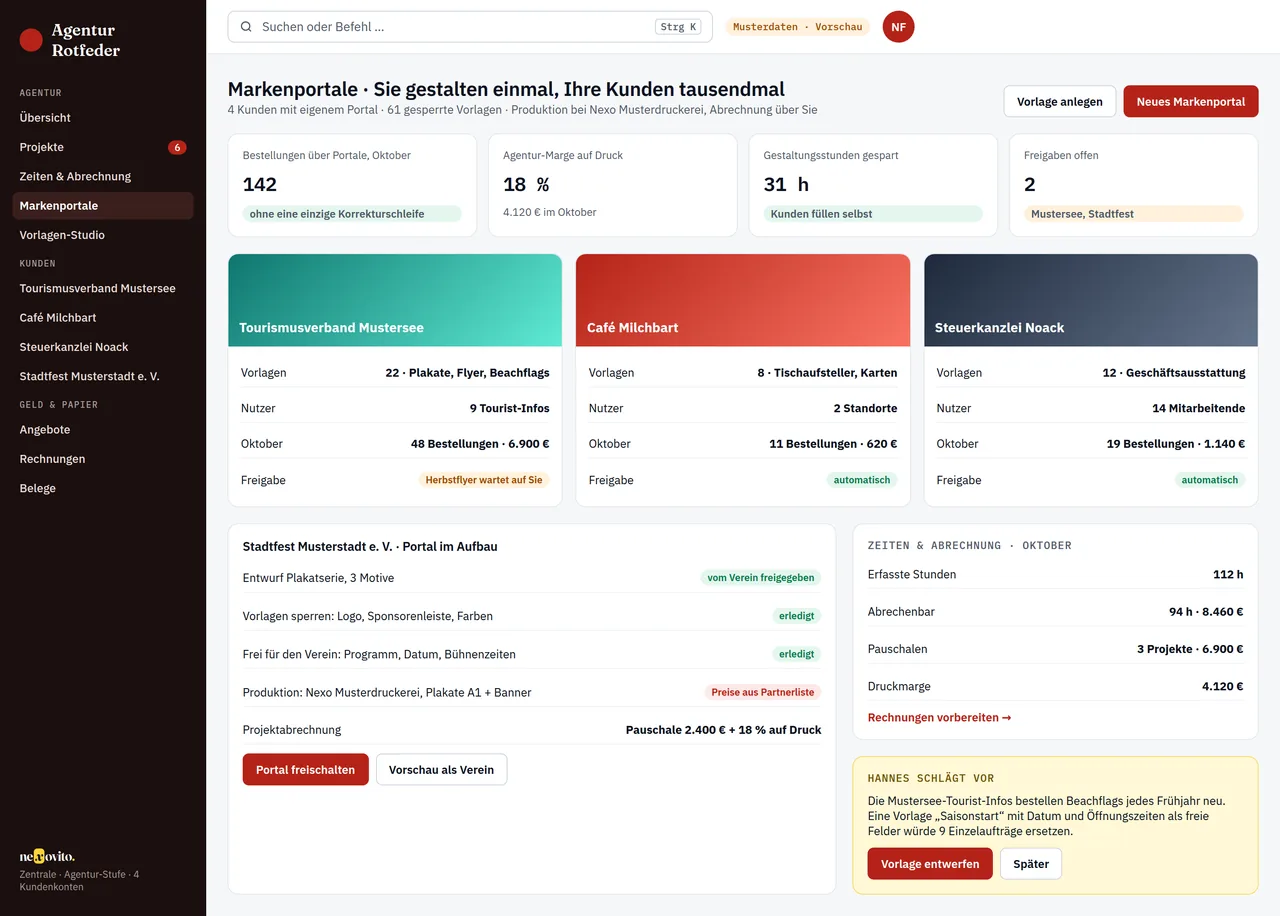Viewport: 1280px width, 916px height.
Task: Open Café Milchbart in sidebar customers
Action: click(103, 318)
